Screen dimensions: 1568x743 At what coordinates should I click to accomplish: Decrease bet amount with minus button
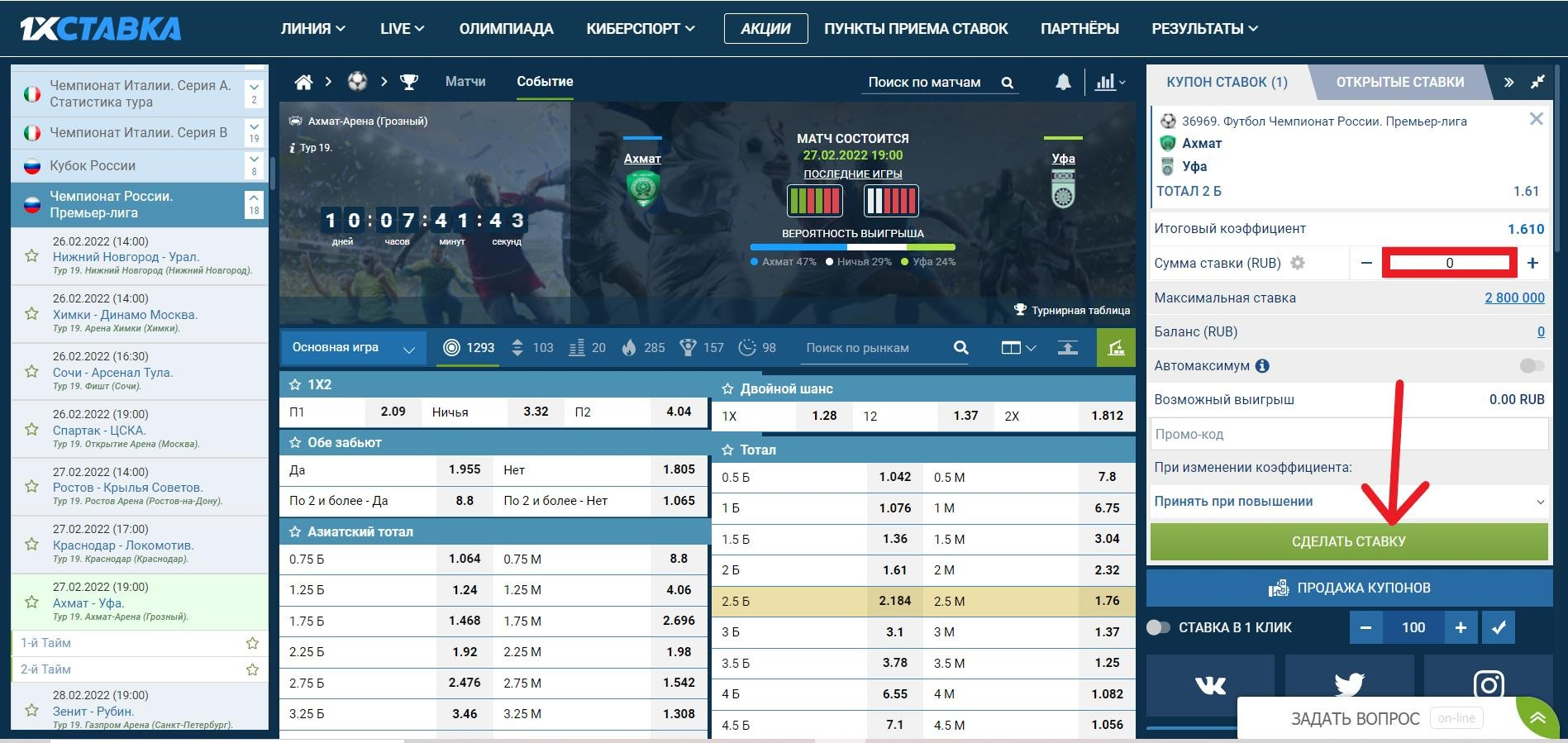1366,263
